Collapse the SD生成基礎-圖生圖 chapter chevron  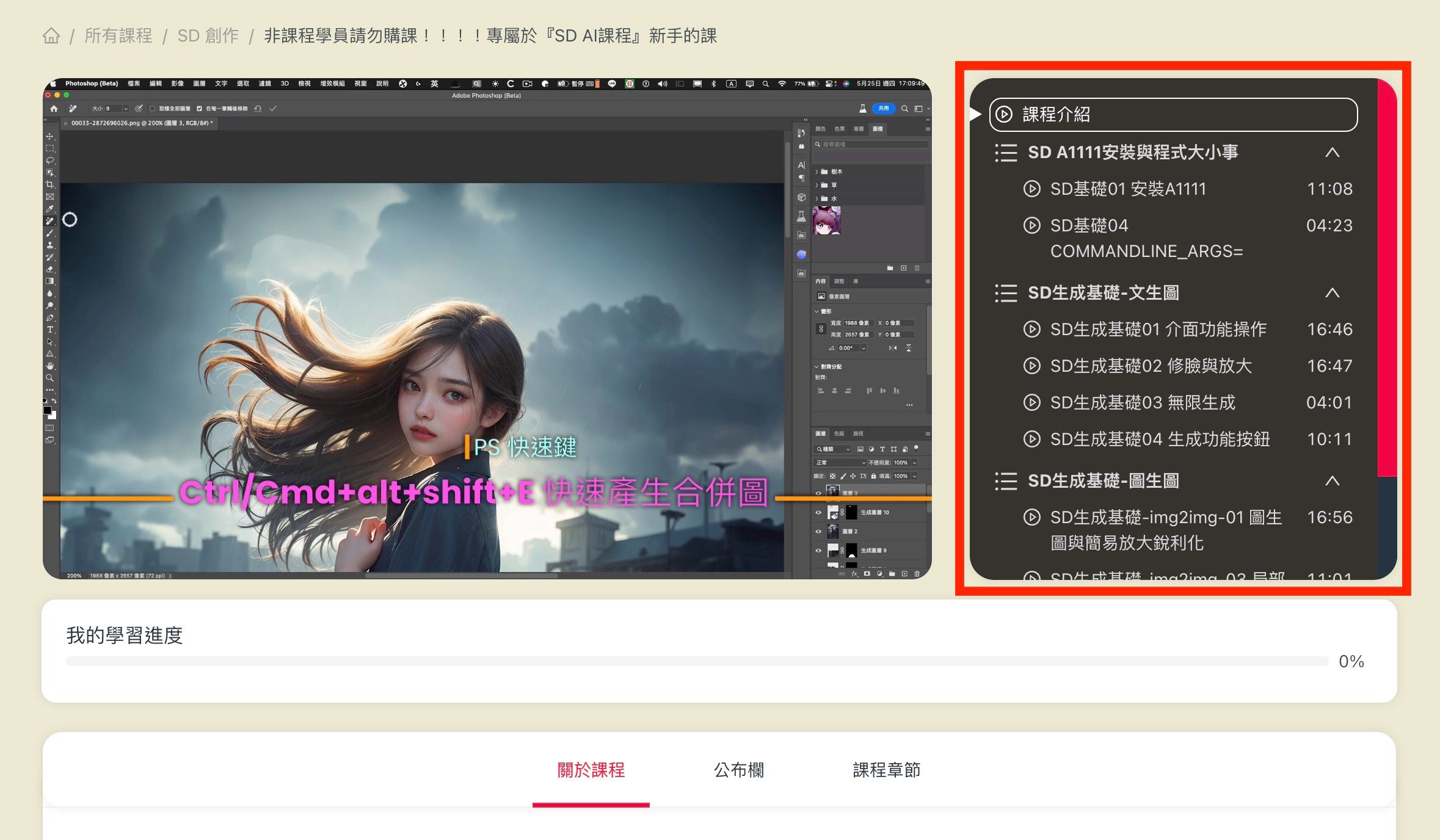(x=1332, y=481)
